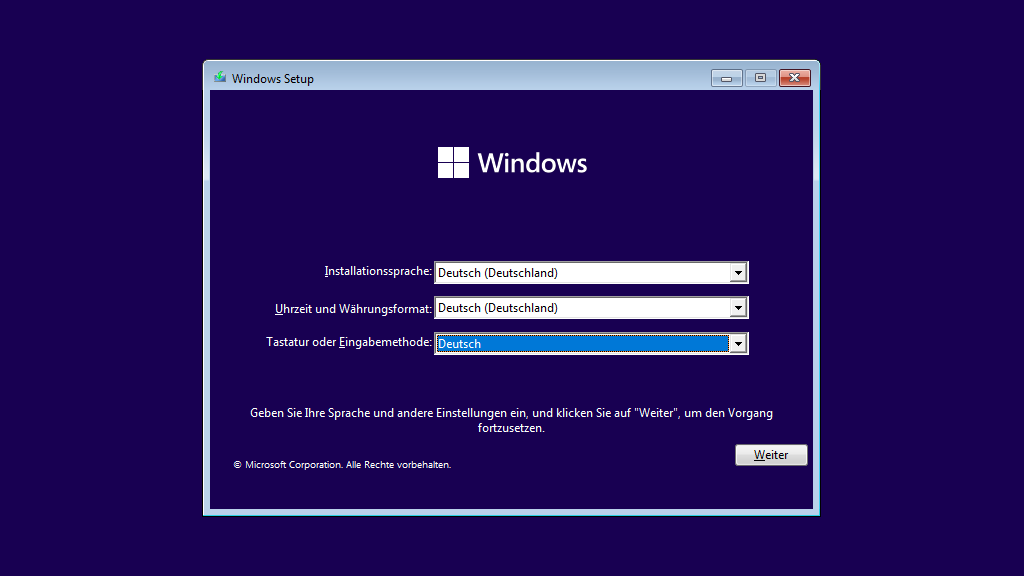Expand the Uhrzeit und Währungsformat dropdown arrow

point(738,308)
